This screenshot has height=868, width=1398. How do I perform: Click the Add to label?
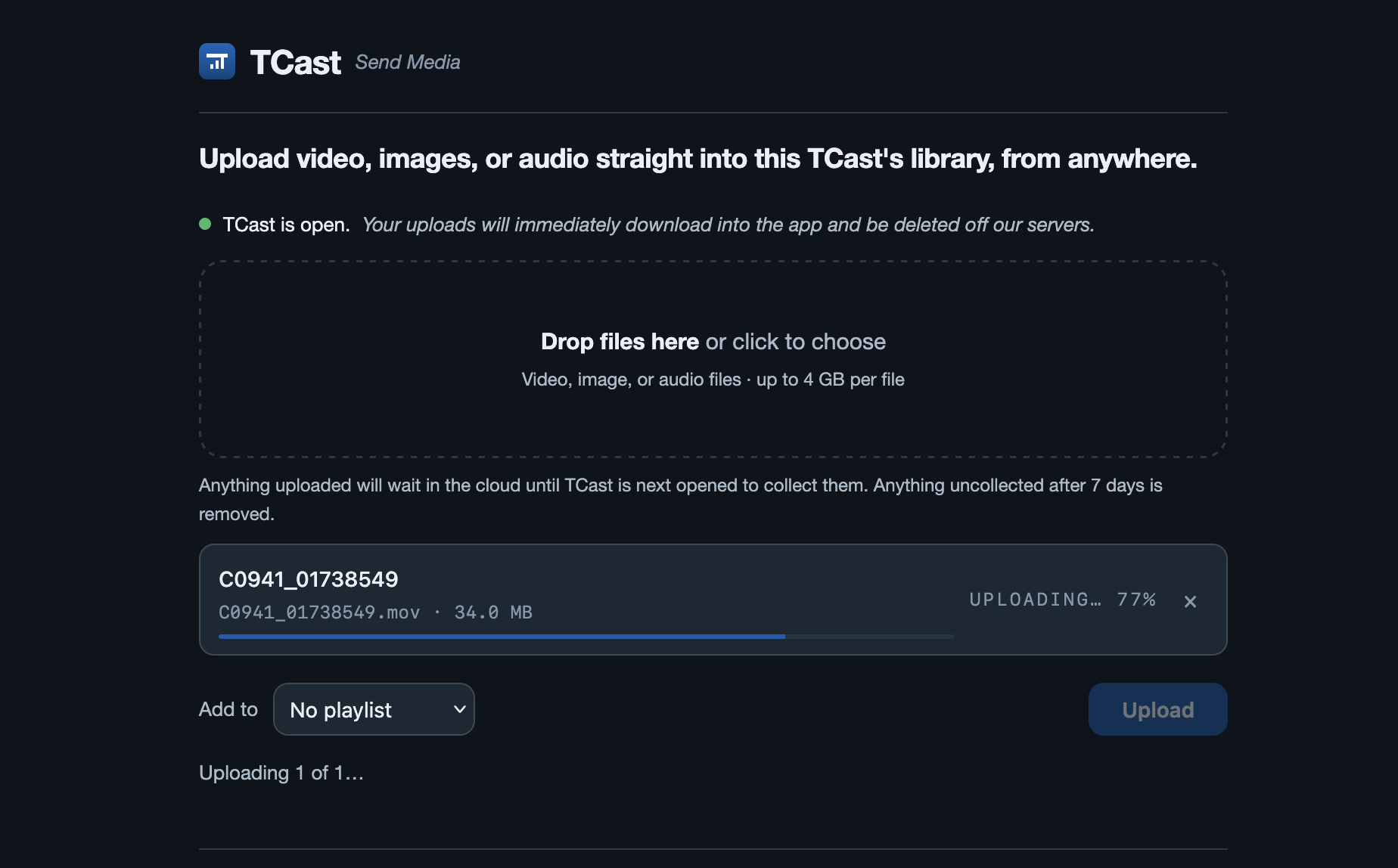[x=228, y=709]
